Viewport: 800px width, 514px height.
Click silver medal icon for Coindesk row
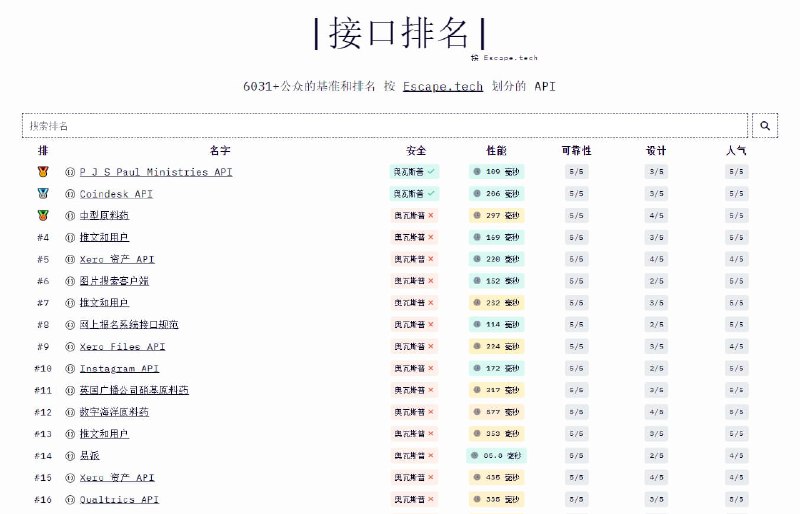tap(43, 194)
